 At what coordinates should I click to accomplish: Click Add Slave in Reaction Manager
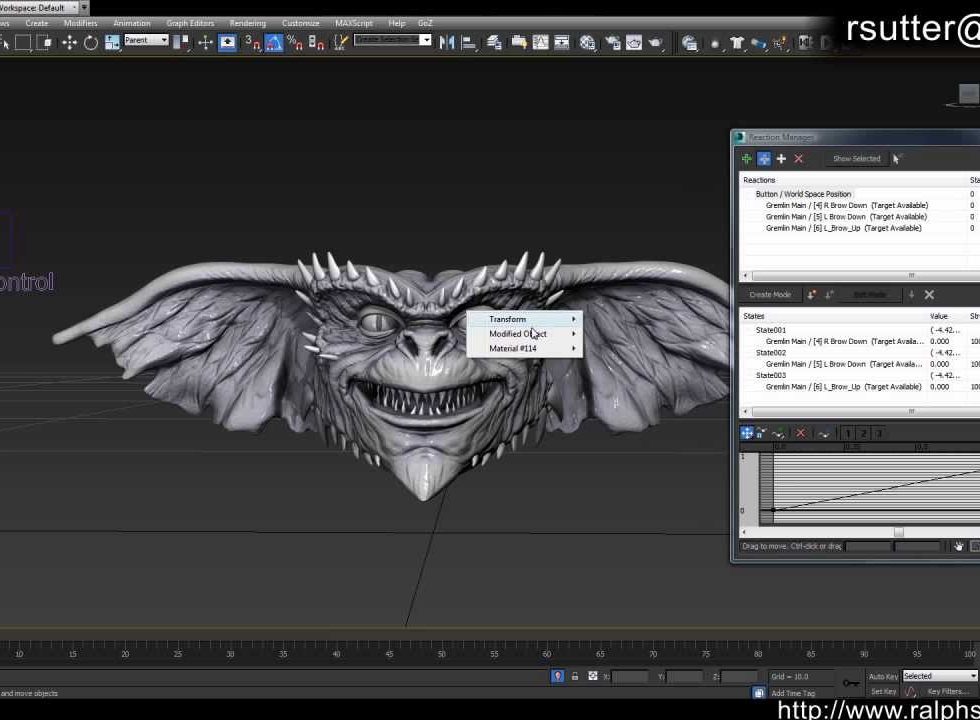tap(764, 159)
